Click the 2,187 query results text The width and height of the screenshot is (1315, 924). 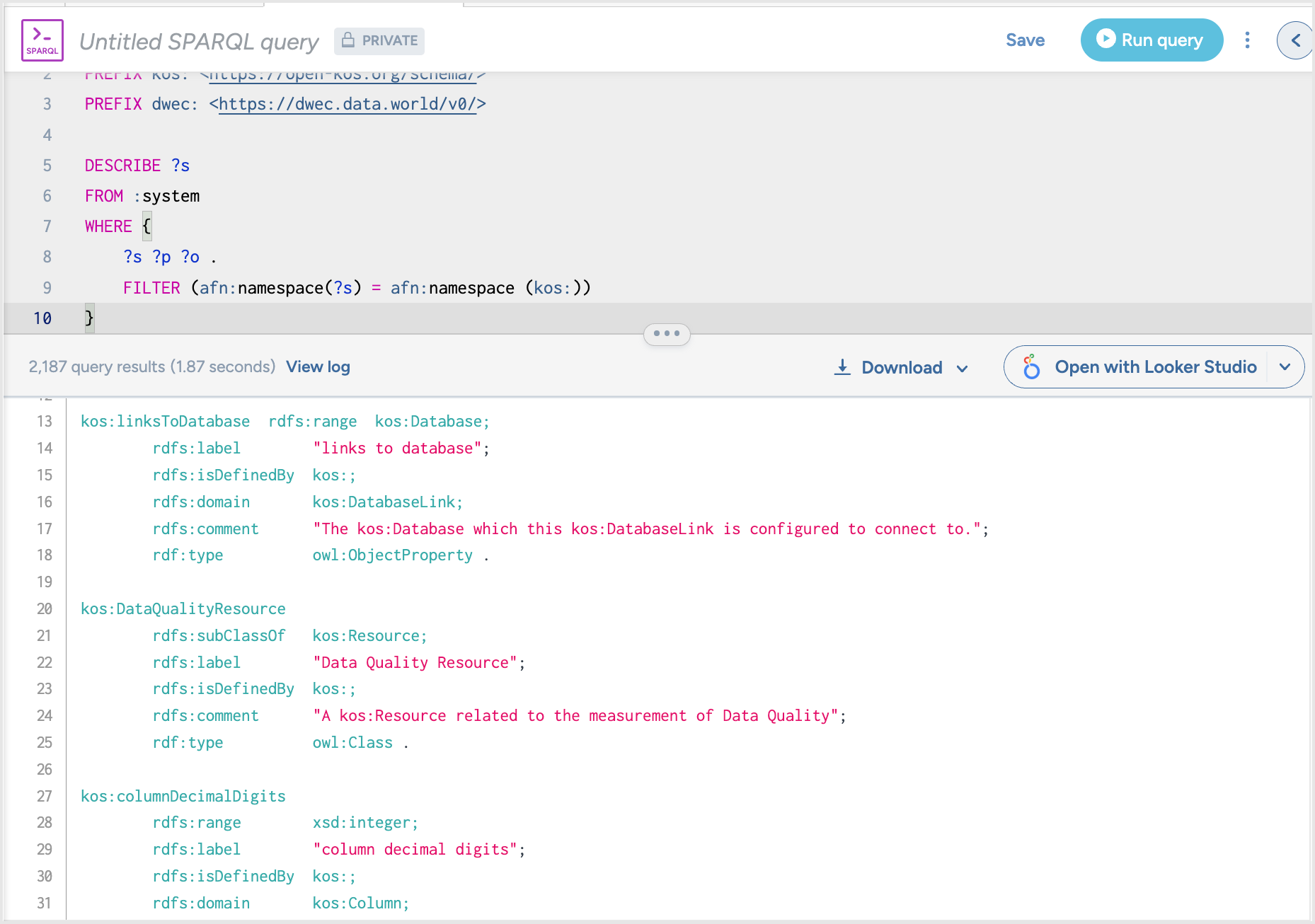(x=151, y=366)
